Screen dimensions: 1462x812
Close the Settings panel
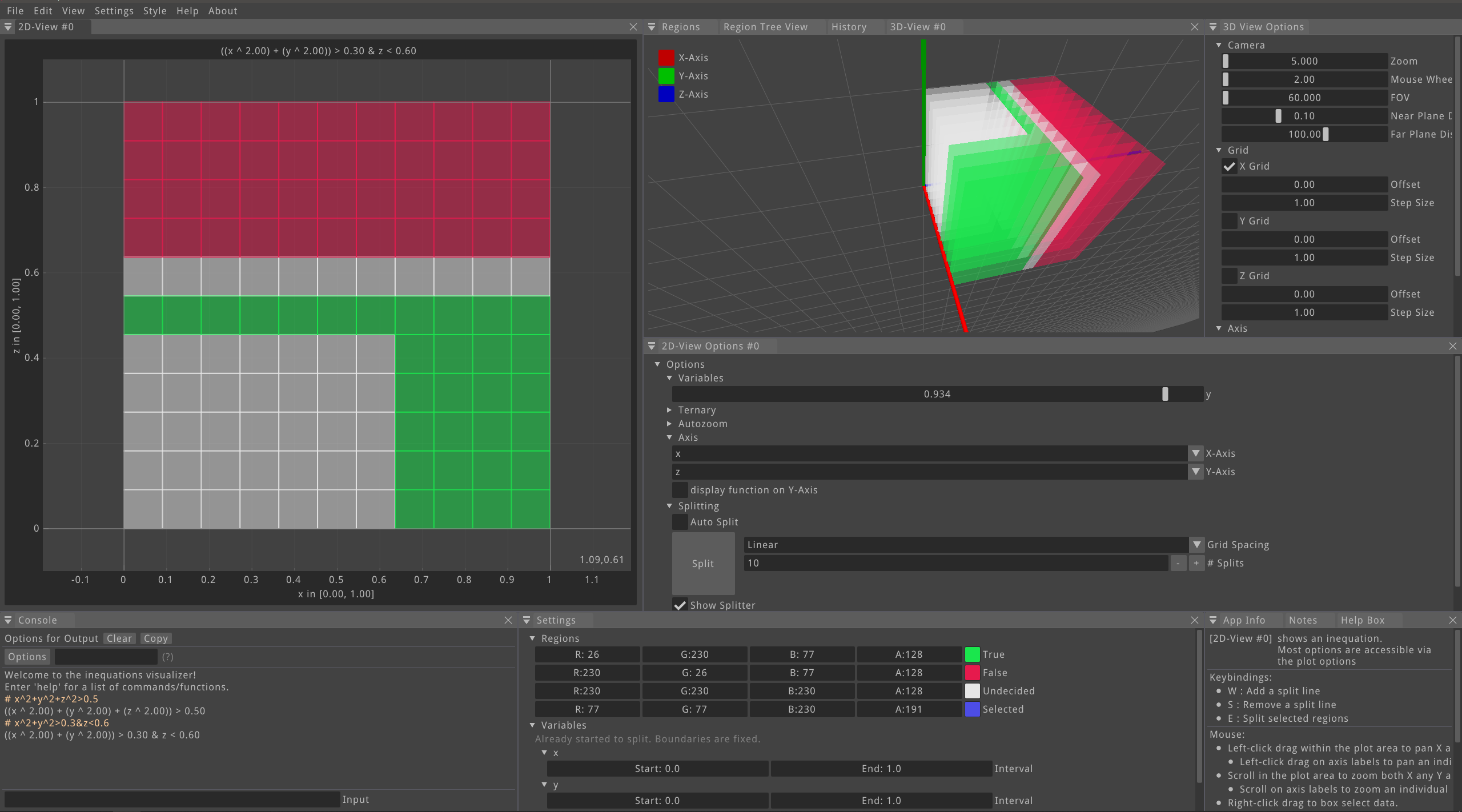click(1194, 620)
